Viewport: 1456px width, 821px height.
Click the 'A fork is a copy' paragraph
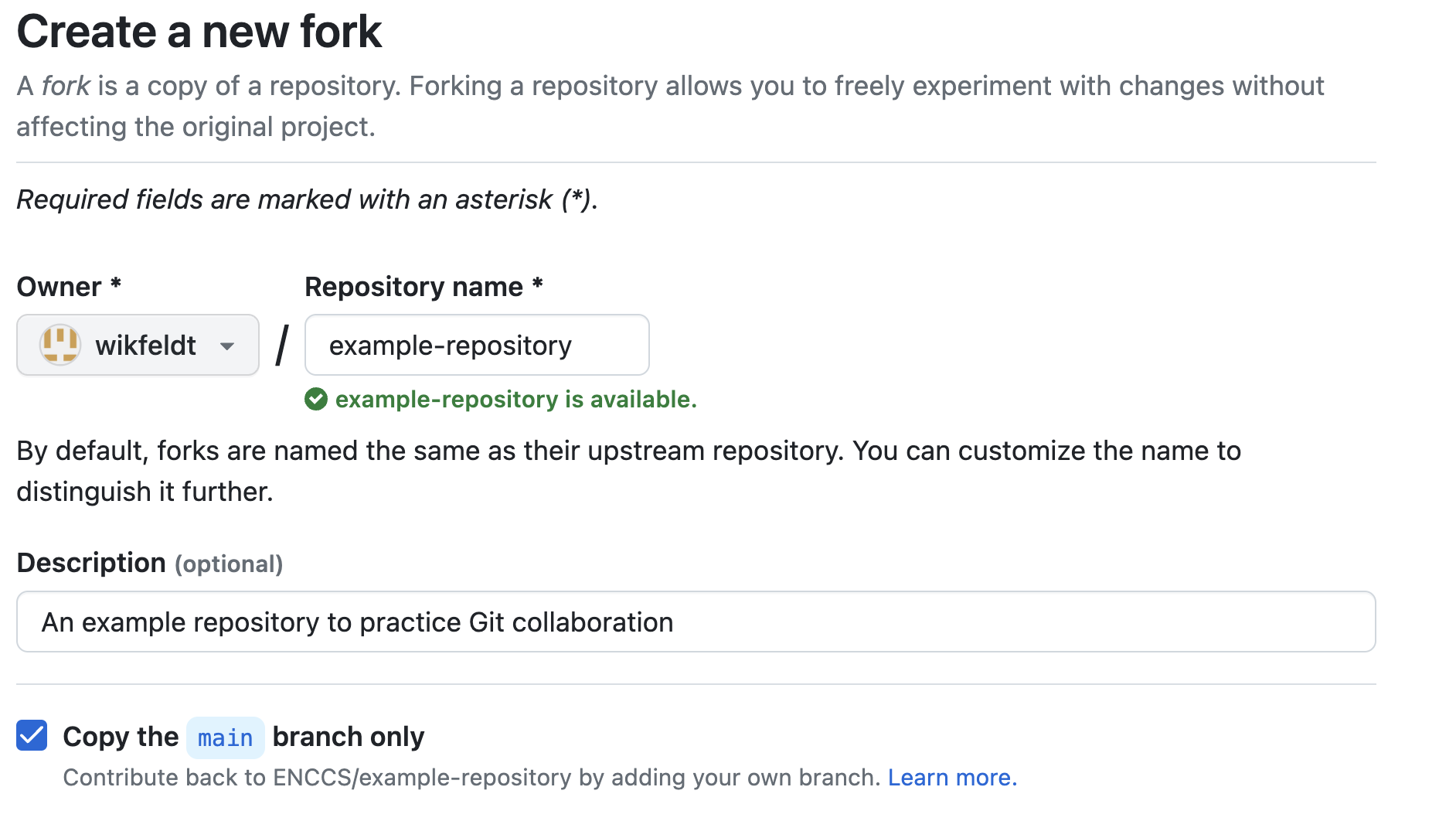click(x=671, y=106)
